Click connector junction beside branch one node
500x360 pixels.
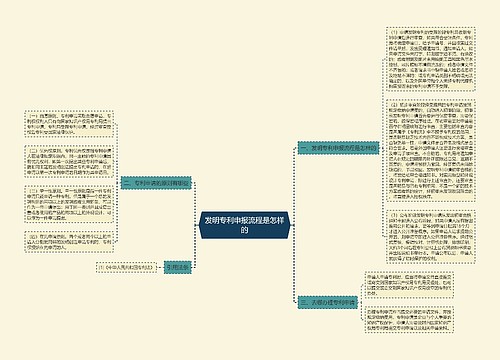(x=382, y=148)
